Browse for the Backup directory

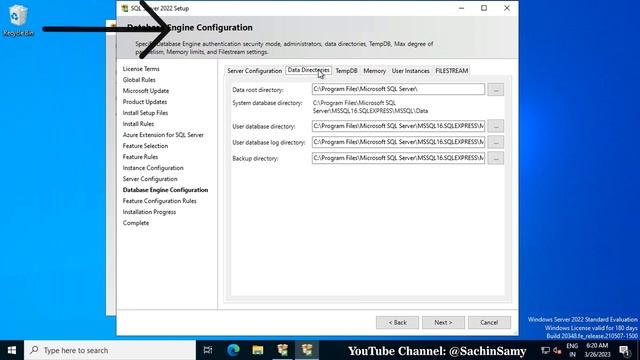tap(496, 158)
